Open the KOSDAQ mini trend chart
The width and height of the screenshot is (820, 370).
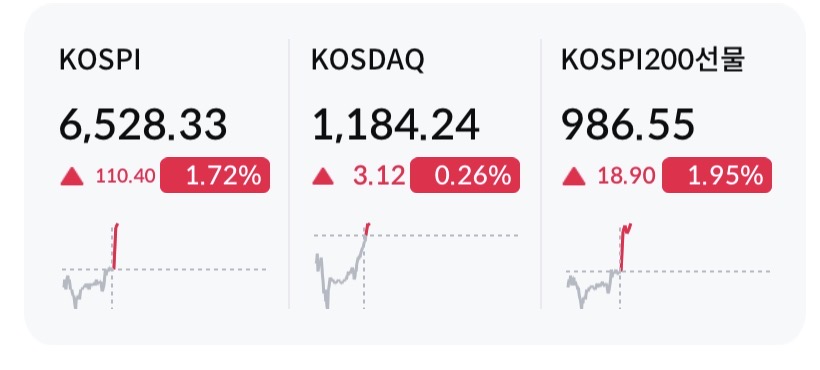tap(416, 266)
